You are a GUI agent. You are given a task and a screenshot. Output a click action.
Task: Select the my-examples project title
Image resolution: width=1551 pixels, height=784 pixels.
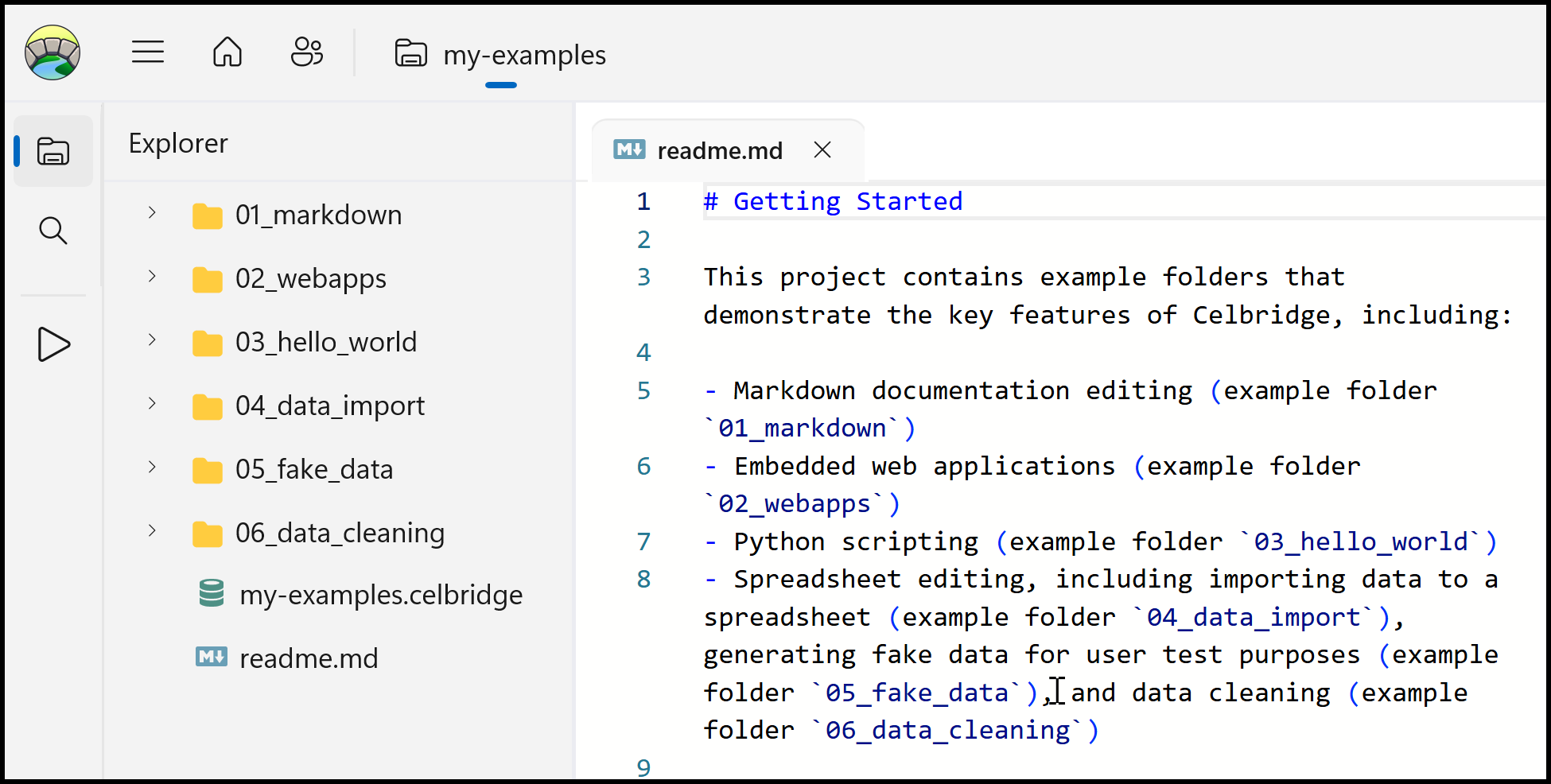click(525, 55)
